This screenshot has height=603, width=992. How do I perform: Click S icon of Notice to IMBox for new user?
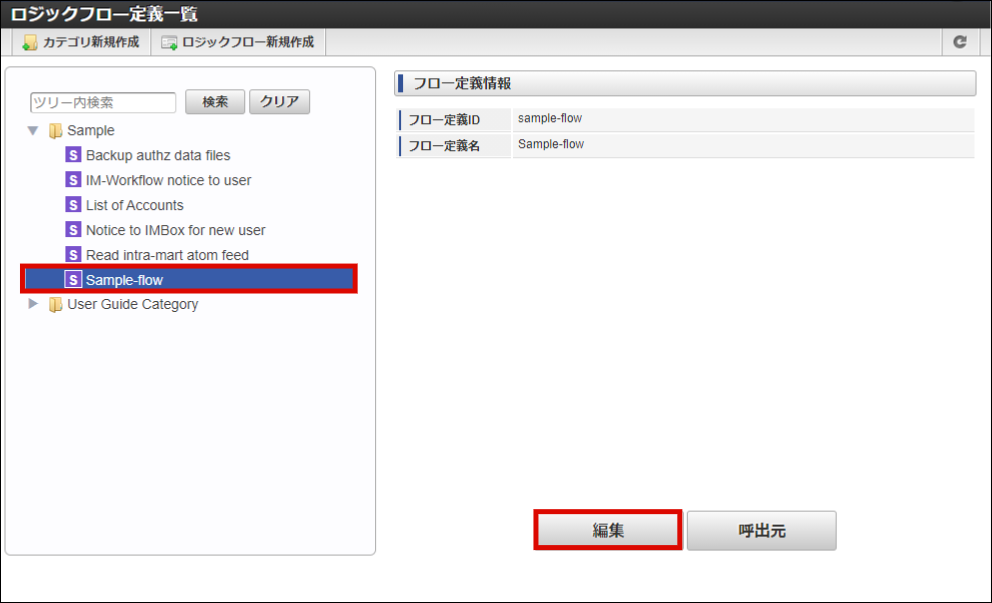point(73,230)
